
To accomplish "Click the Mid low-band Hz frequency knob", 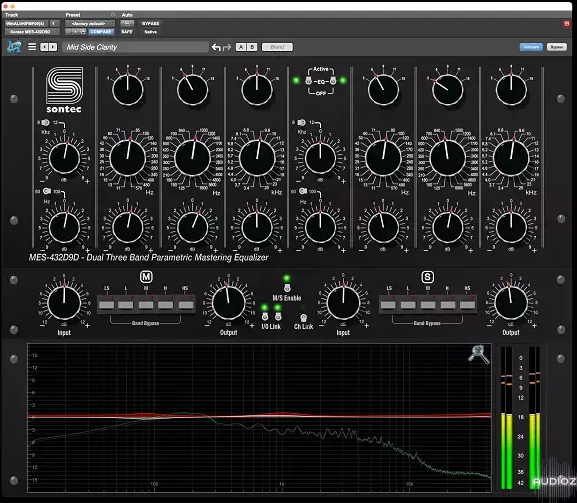I will [x=128, y=158].
